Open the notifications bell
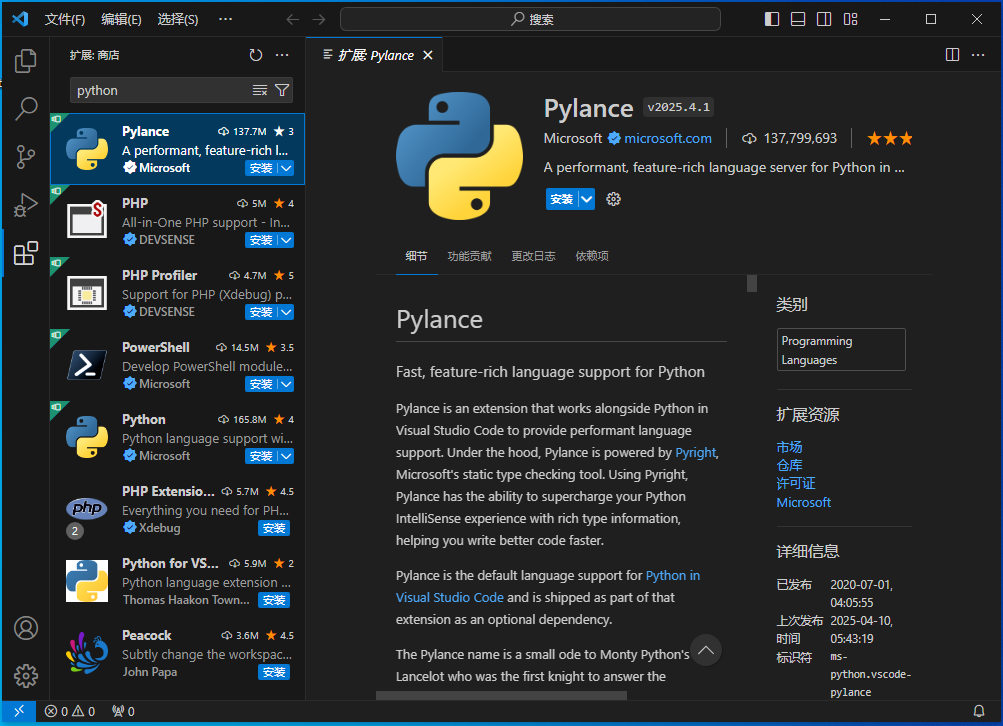Screen dimensions: 1003x726 [979, 711]
